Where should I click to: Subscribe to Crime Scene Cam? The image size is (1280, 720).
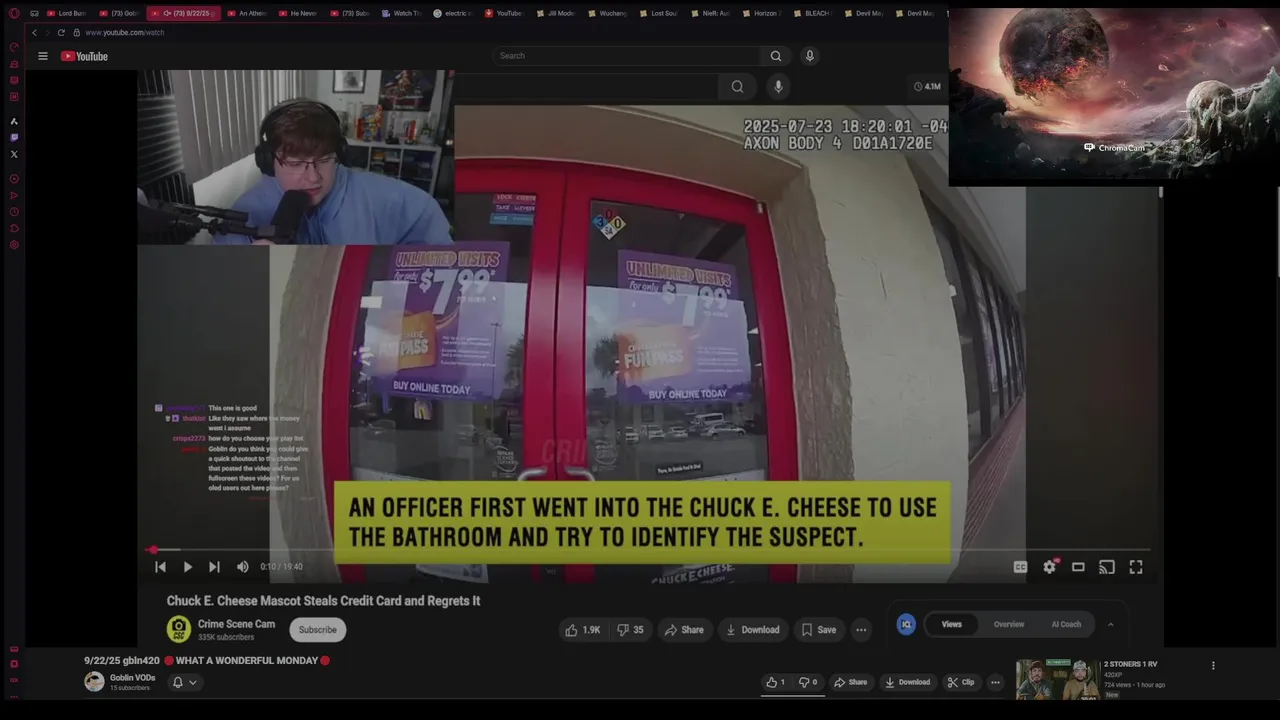coord(318,630)
